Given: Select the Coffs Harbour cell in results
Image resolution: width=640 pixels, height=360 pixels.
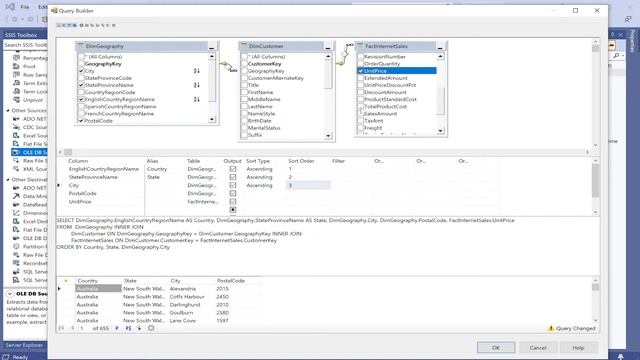Looking at the screenshot, I should point(191,297).
